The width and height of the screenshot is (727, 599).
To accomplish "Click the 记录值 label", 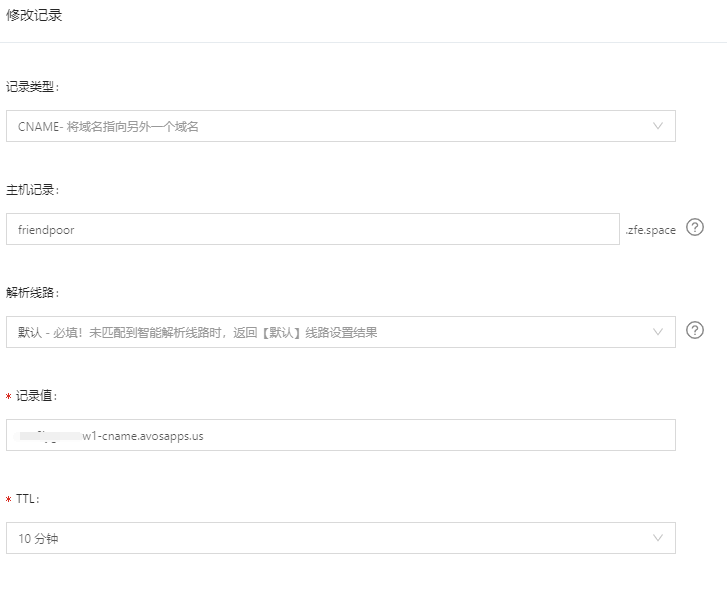I will point(36,395).
